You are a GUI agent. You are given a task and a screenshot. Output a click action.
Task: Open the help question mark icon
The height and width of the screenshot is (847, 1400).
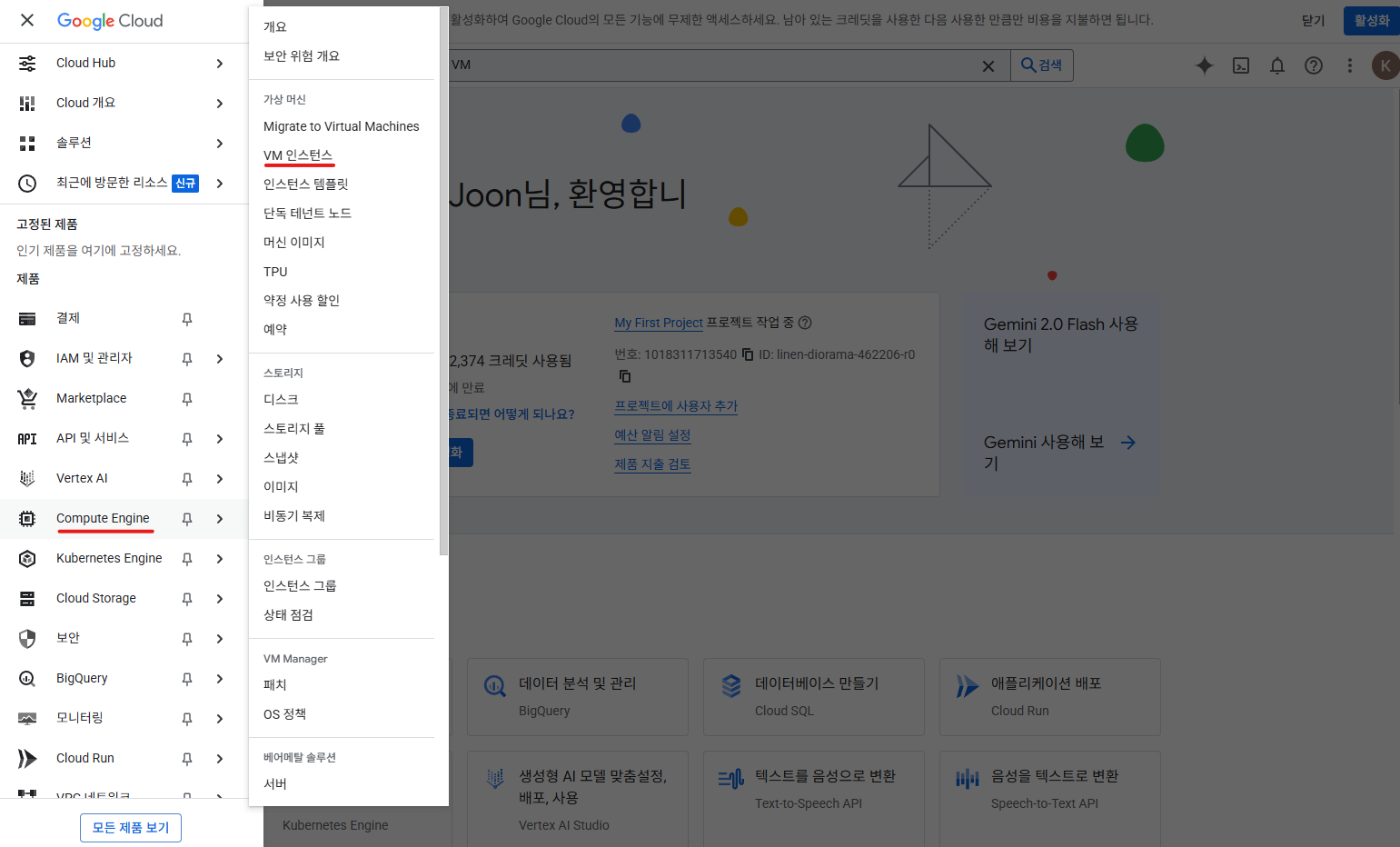(x=1314, y=65)
